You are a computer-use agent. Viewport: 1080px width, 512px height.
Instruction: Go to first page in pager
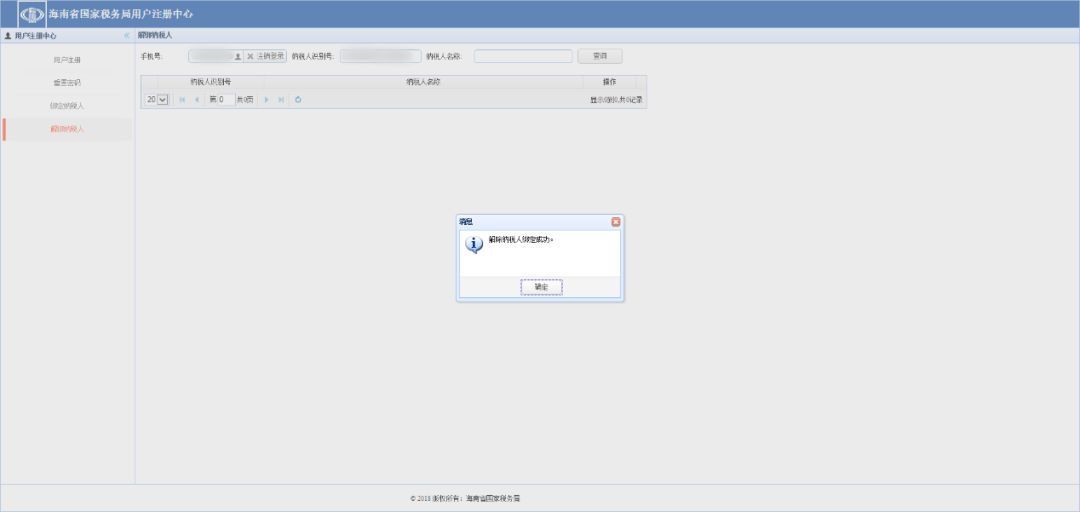(183, 100)
